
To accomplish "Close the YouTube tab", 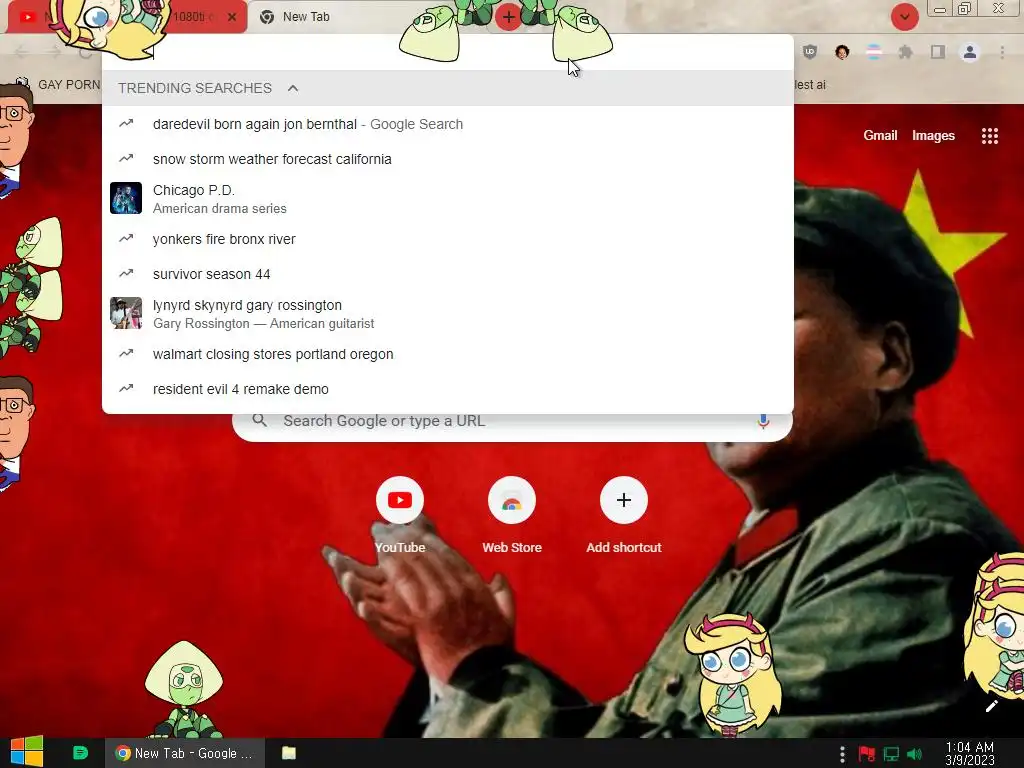I will pyautogui.click(x=232, y=17).
